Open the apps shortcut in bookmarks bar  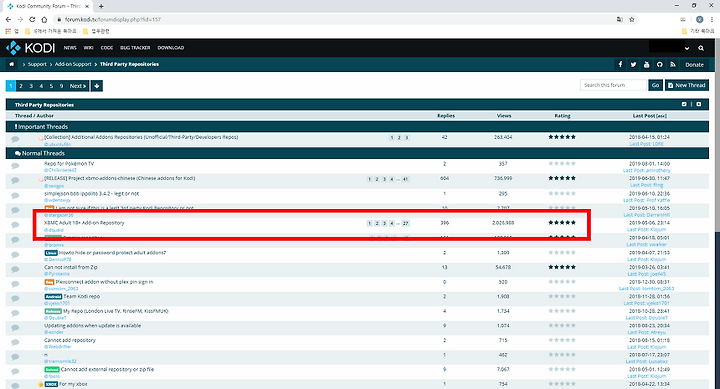click(12, 31)
